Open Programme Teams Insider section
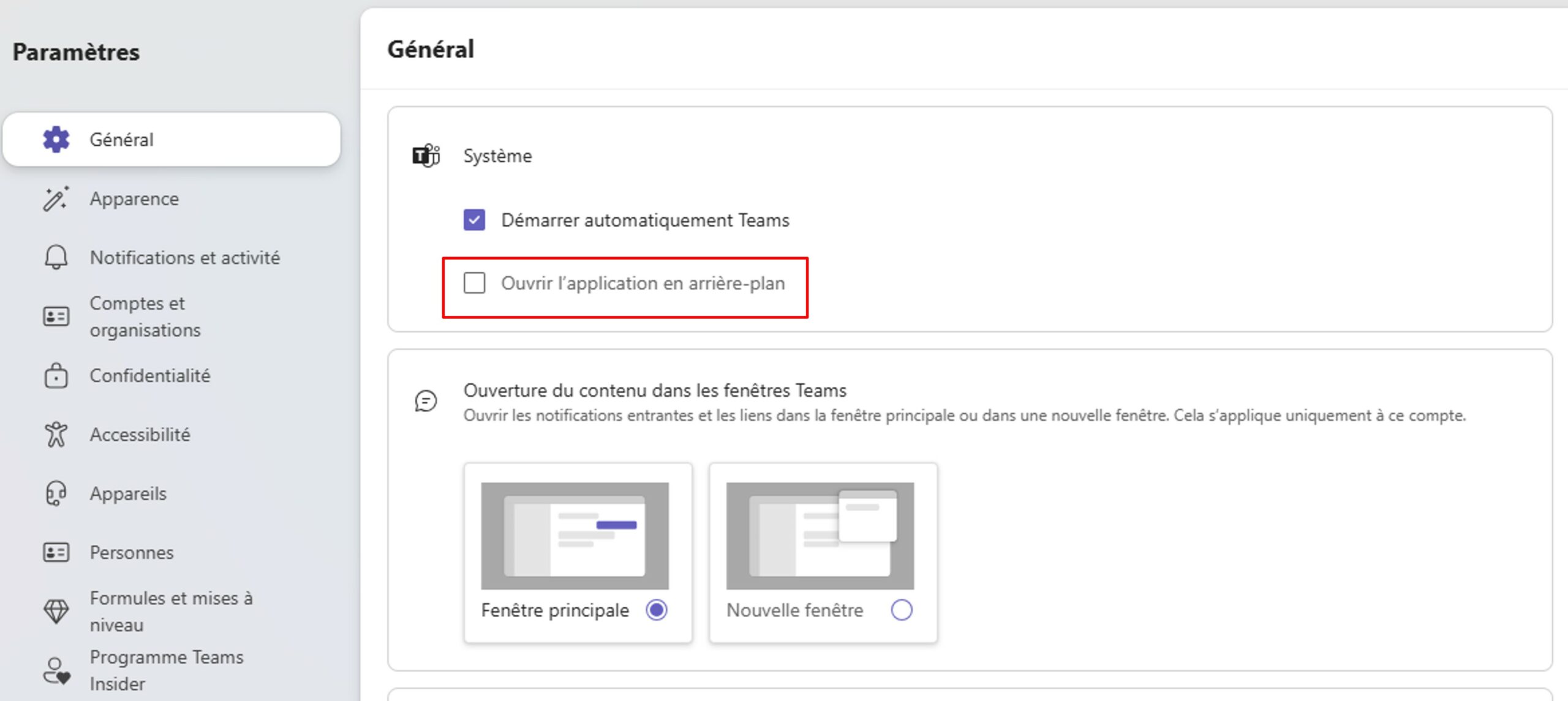Screen dimensions: 1568x701 (x=171, y=670)
